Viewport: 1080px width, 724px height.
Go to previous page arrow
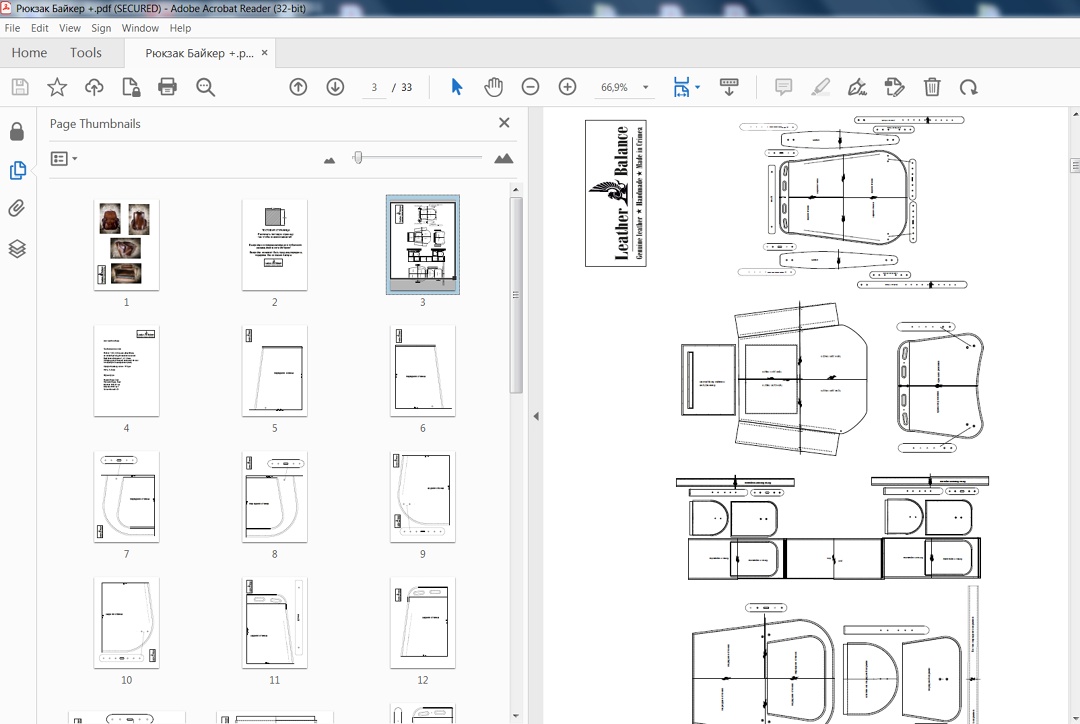click(x=298, y=87)
